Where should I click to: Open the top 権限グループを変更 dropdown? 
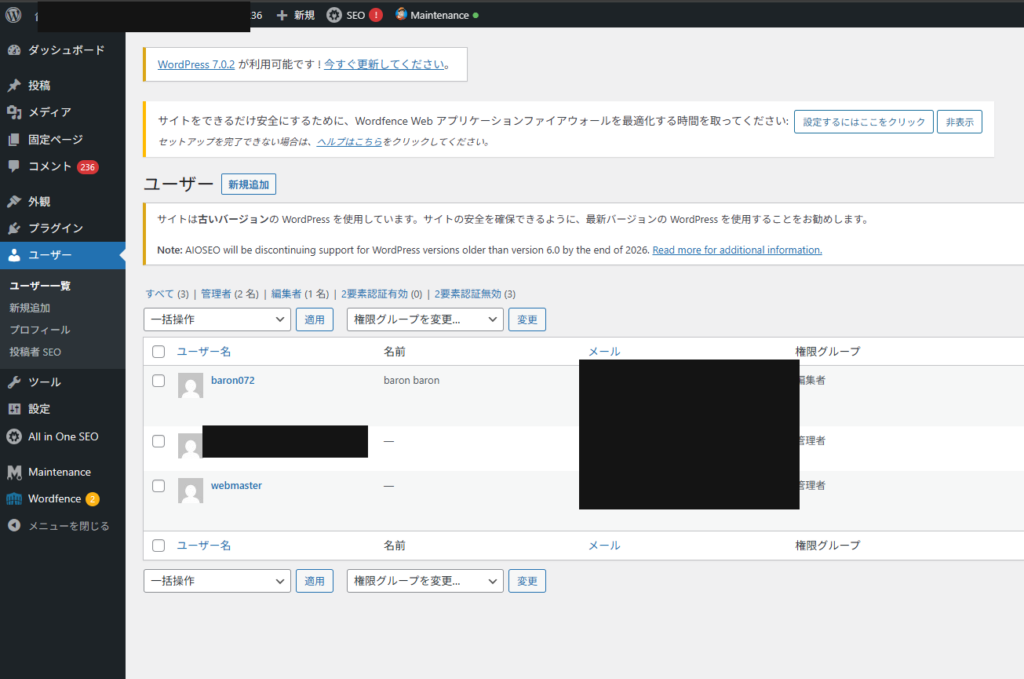pos(425,319)
